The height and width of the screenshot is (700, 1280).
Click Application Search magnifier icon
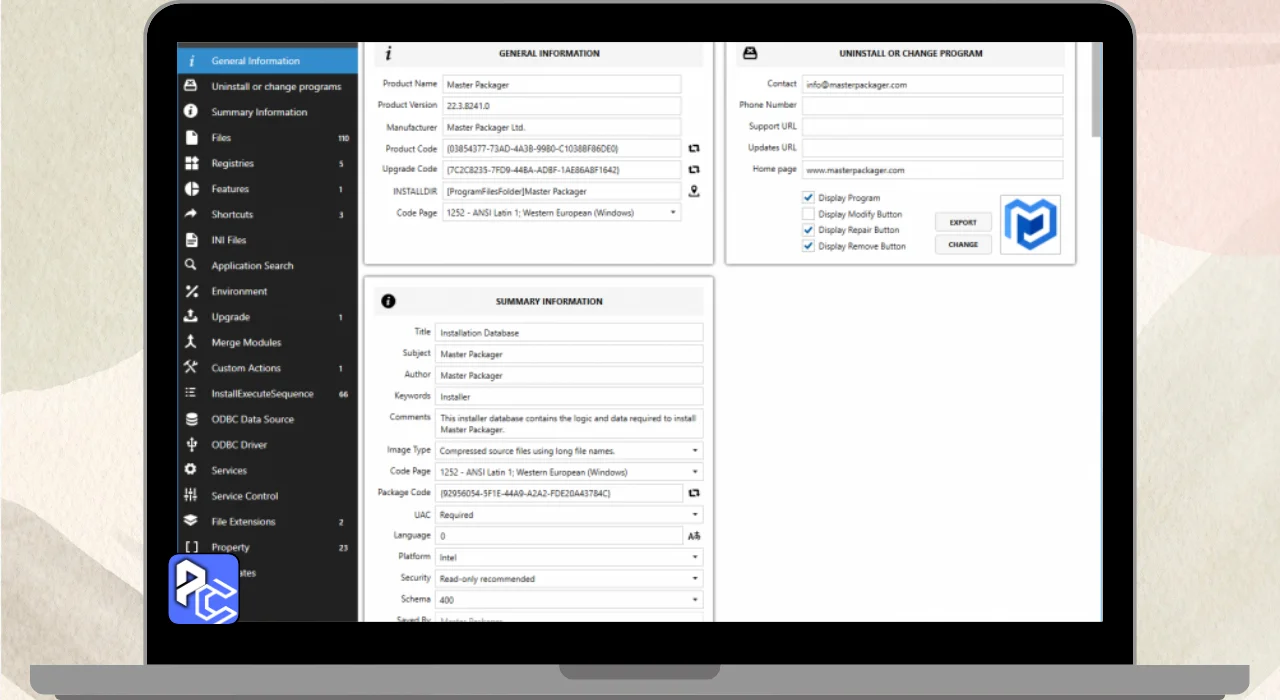[x=191, y=265]
